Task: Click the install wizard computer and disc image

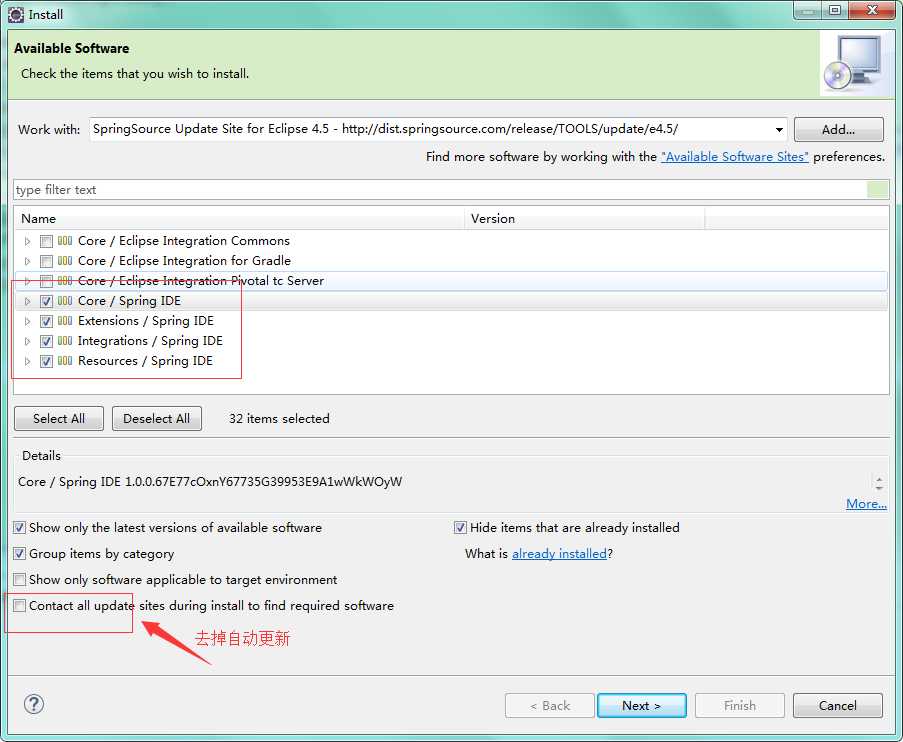Action: pyautogui.click(x=853, y=64)
